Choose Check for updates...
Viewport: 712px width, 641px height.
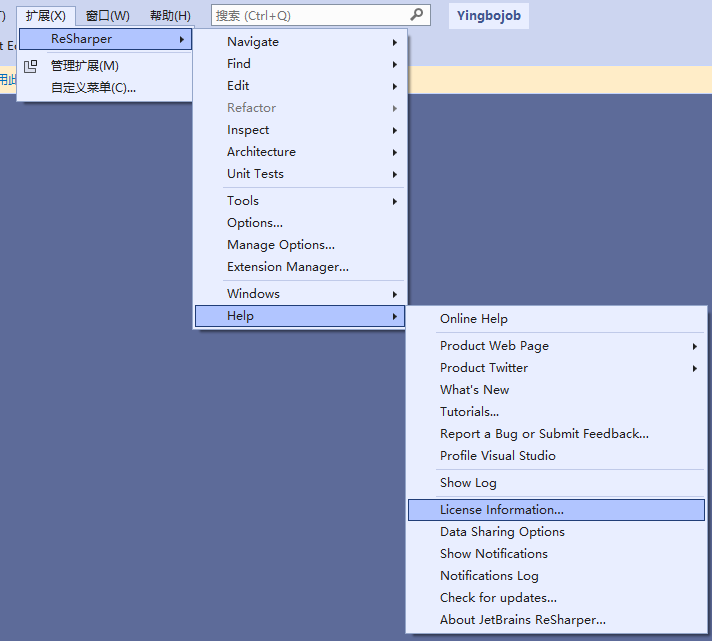[x=556, y=598]
